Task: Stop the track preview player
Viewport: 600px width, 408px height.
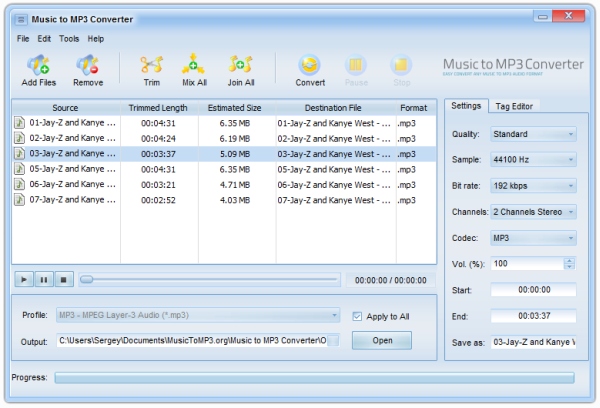Action: click(64, 279)
